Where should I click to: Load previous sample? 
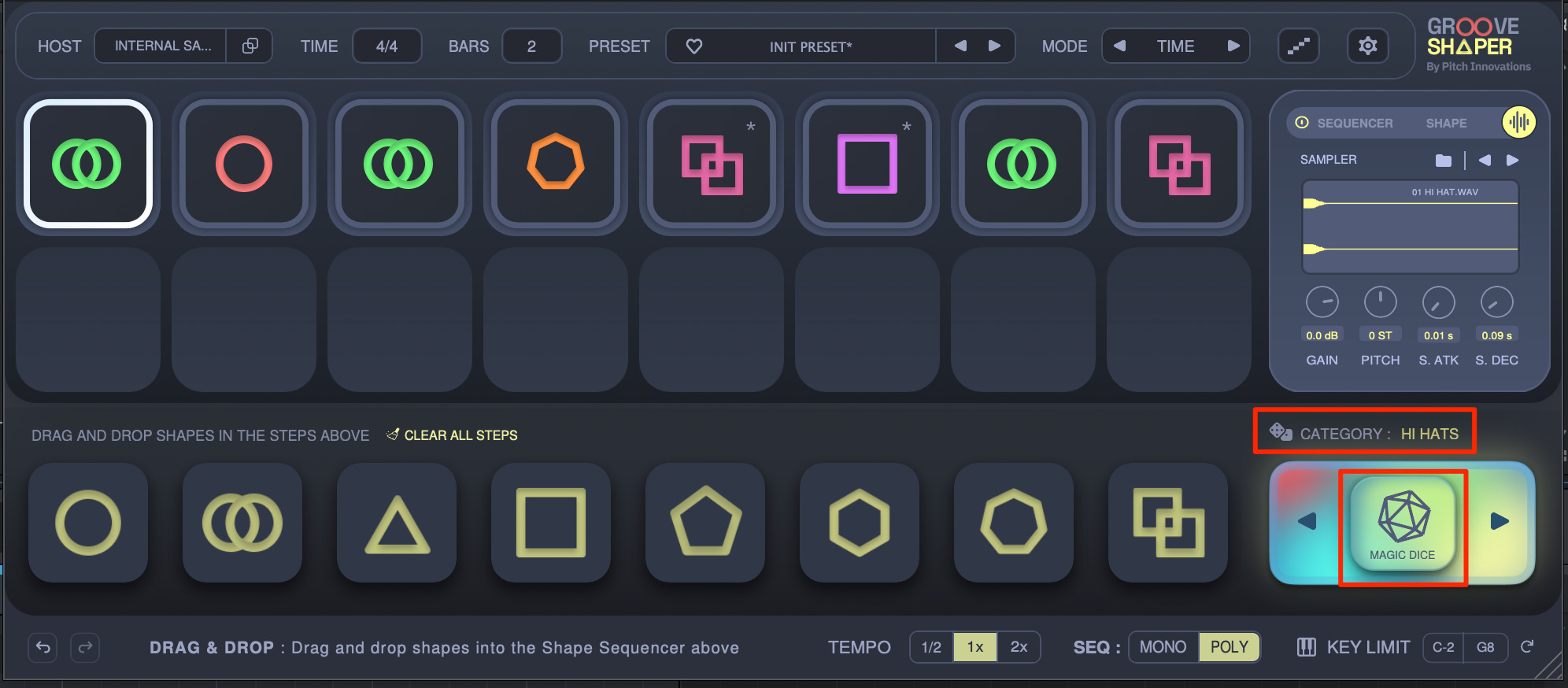tap(1485, 161)
